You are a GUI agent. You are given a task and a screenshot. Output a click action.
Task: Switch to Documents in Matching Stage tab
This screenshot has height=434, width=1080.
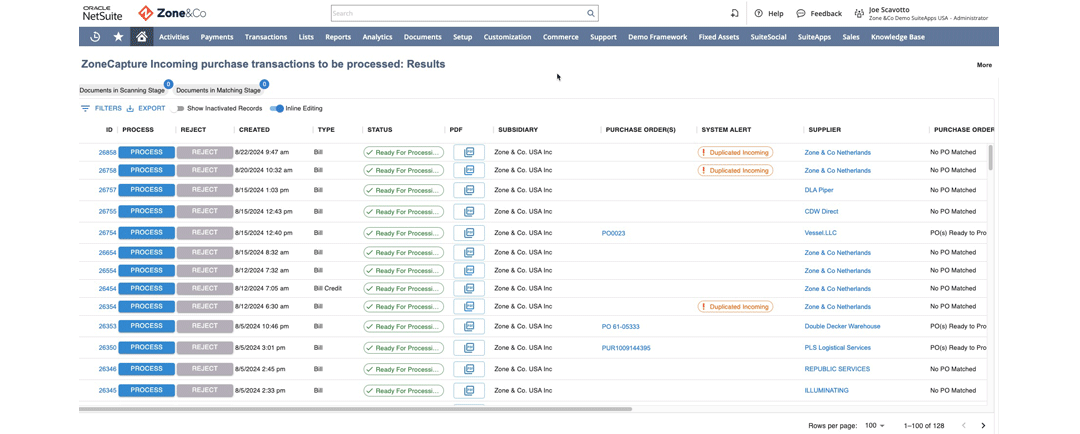pyautogui.click(x=218, y=90)
